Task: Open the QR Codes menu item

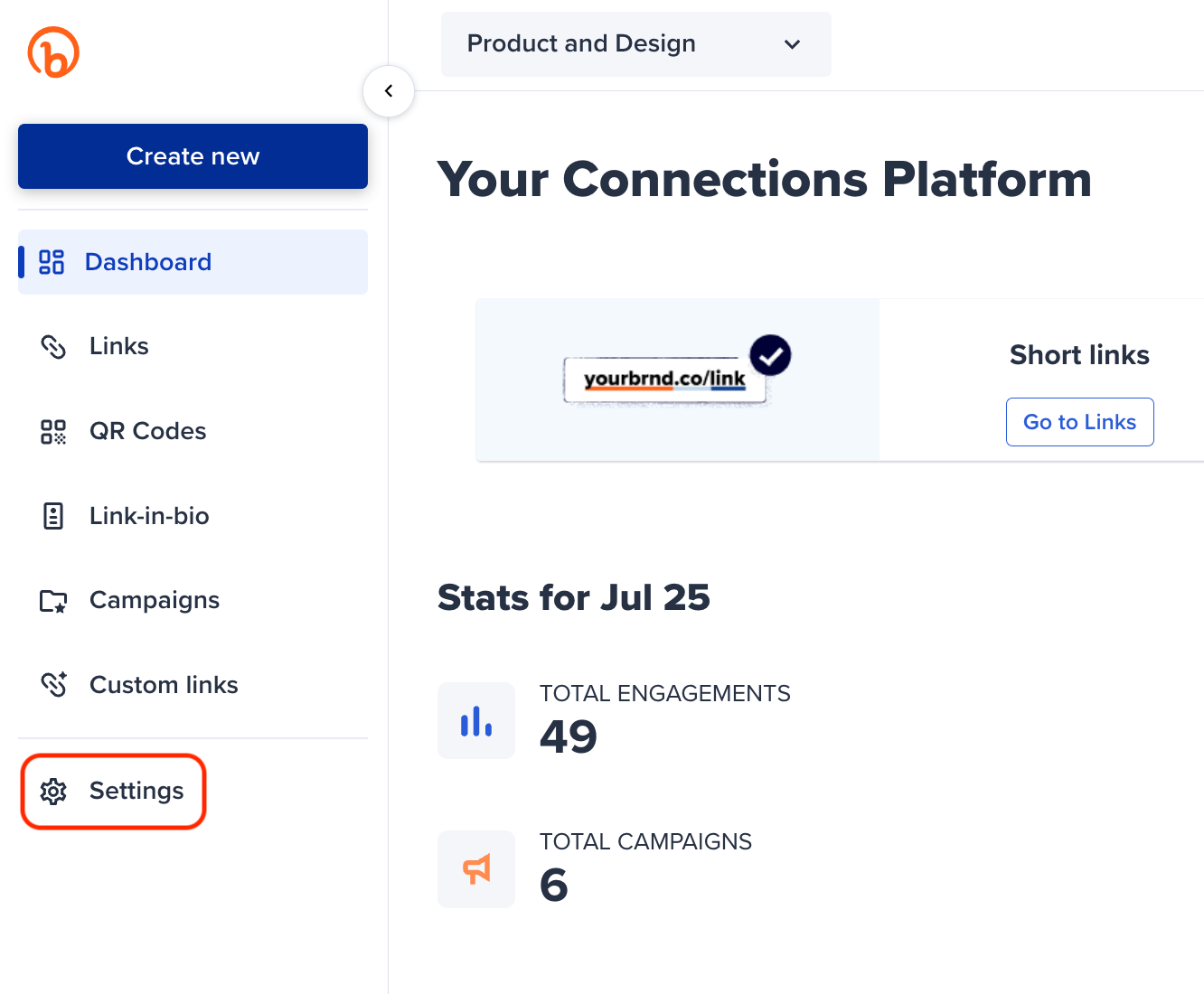Action: pos(193,431)
